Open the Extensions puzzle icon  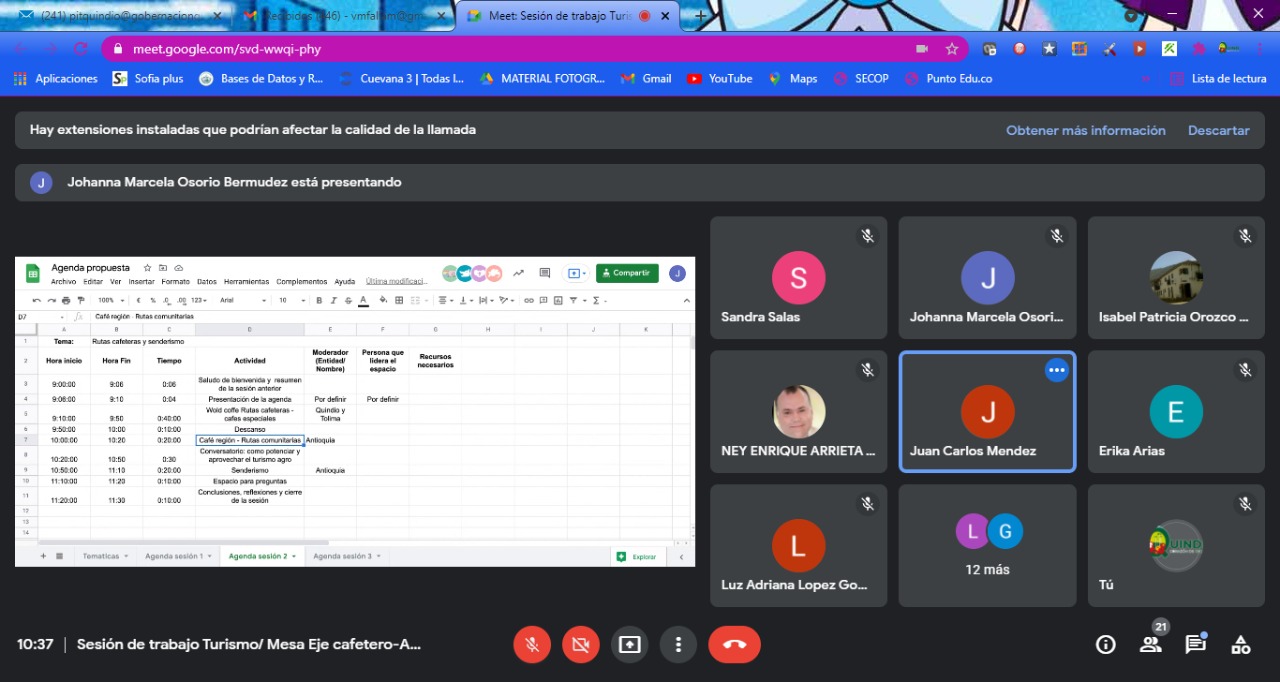point(1199,48)
